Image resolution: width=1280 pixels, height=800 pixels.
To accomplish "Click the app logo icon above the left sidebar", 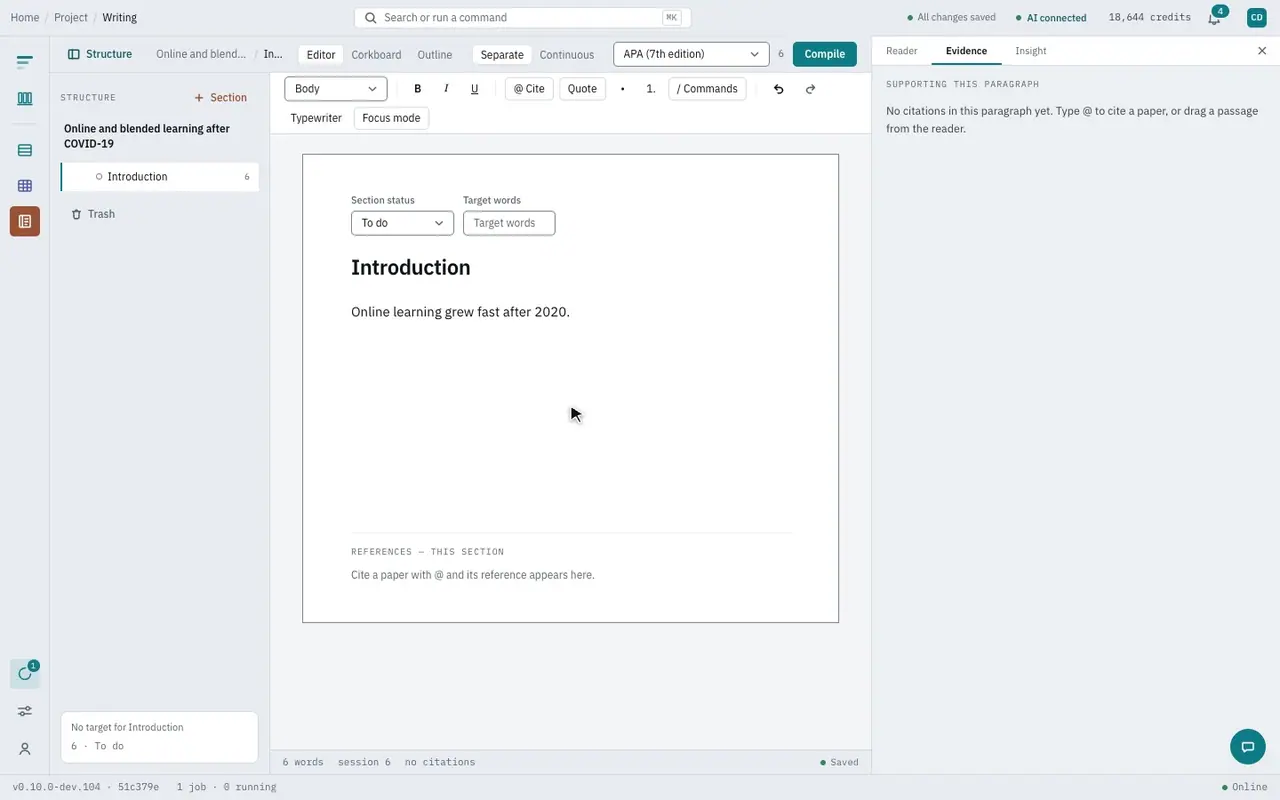I will point(25,62).
